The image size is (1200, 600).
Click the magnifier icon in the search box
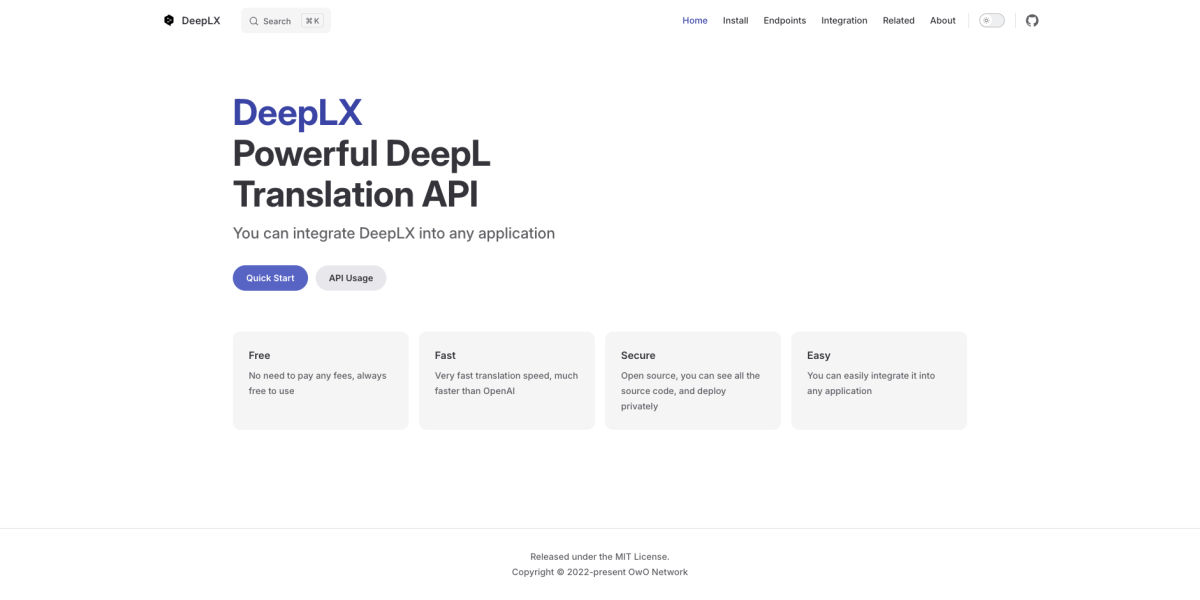coord(255,20)
